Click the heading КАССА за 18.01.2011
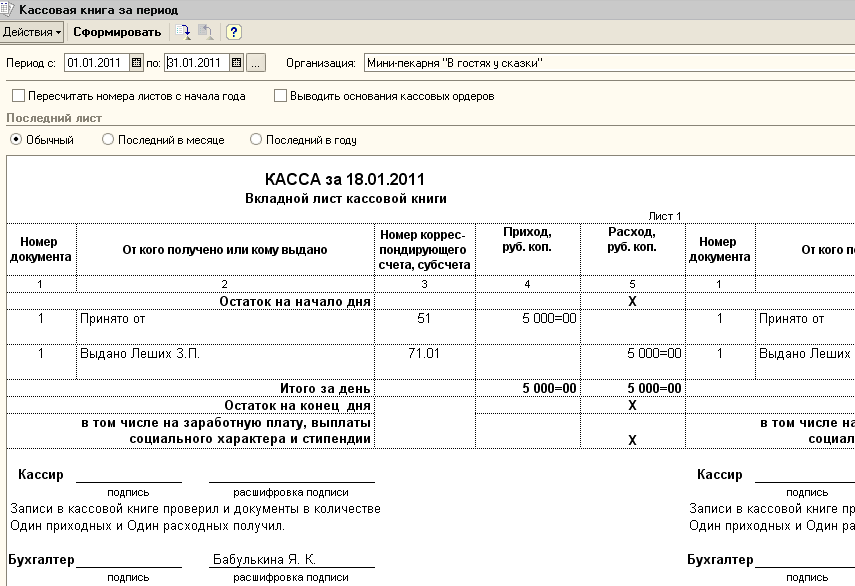 click(x=345, y=179)
